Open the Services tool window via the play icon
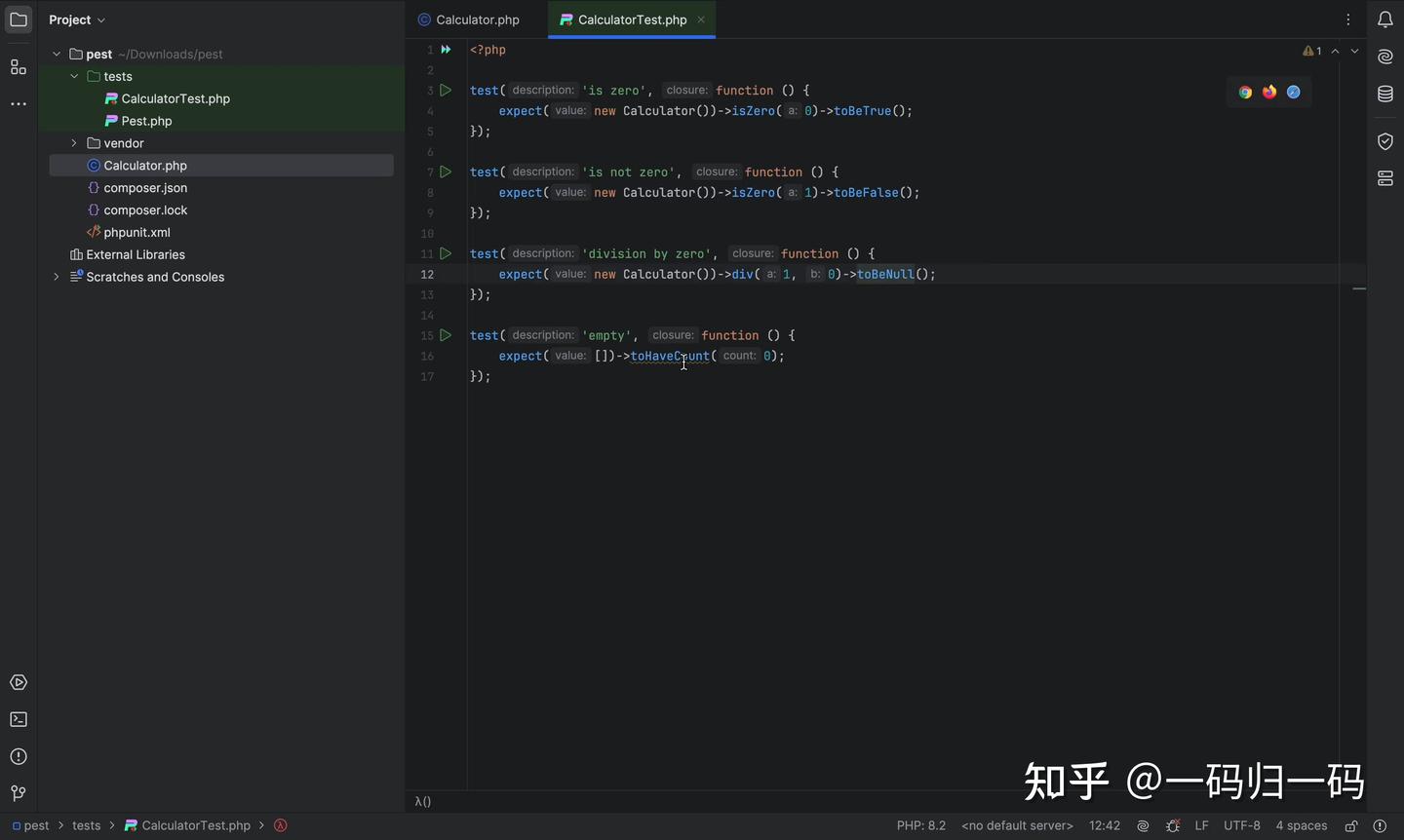This screenshot has width=1404, height=840. [19, 682]
